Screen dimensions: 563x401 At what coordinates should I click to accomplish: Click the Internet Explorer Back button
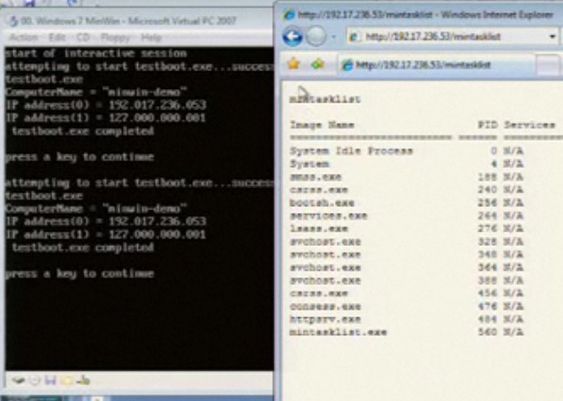click(x=292, y=37)
